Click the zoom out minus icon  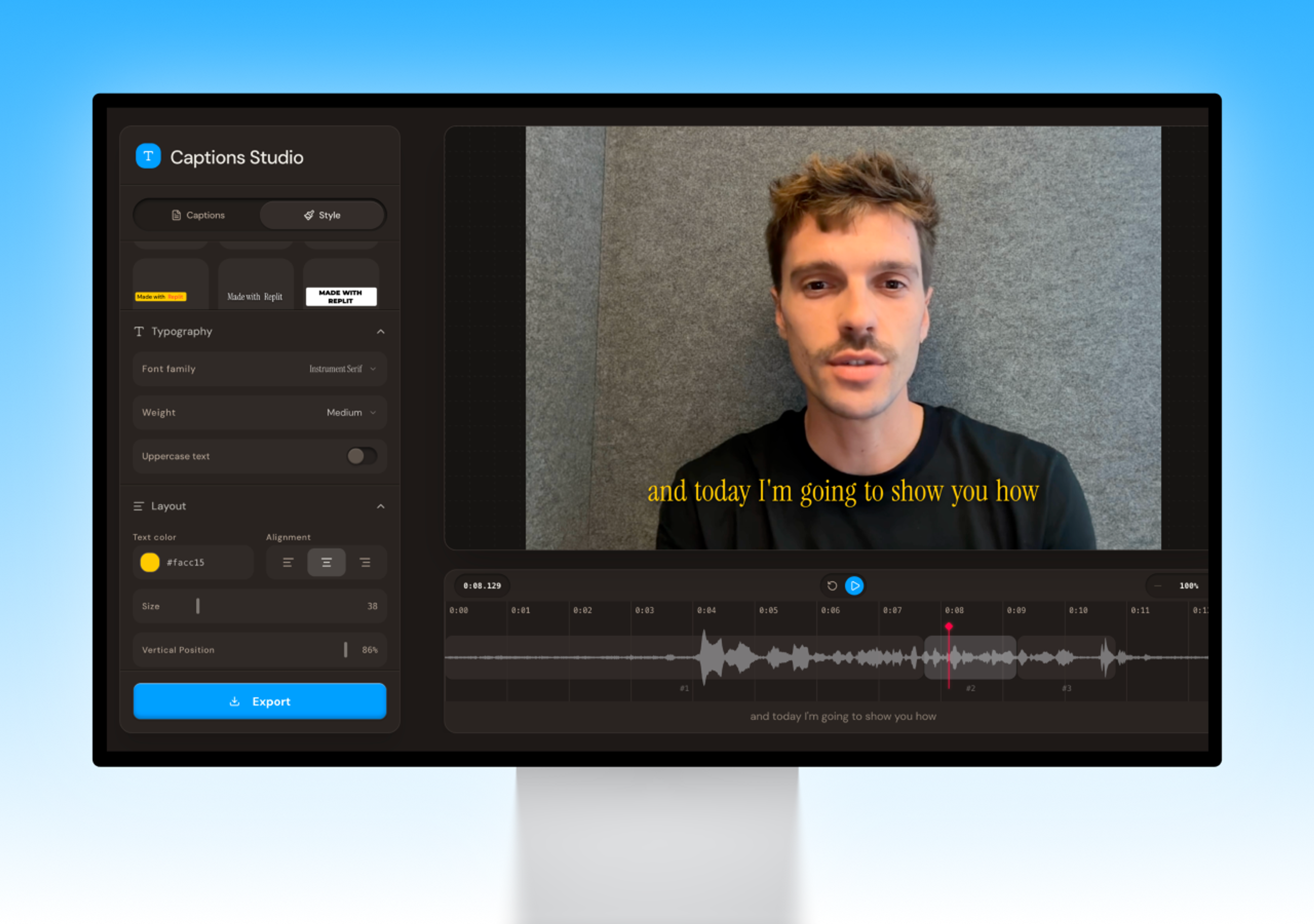click(x=1158, y=586)
